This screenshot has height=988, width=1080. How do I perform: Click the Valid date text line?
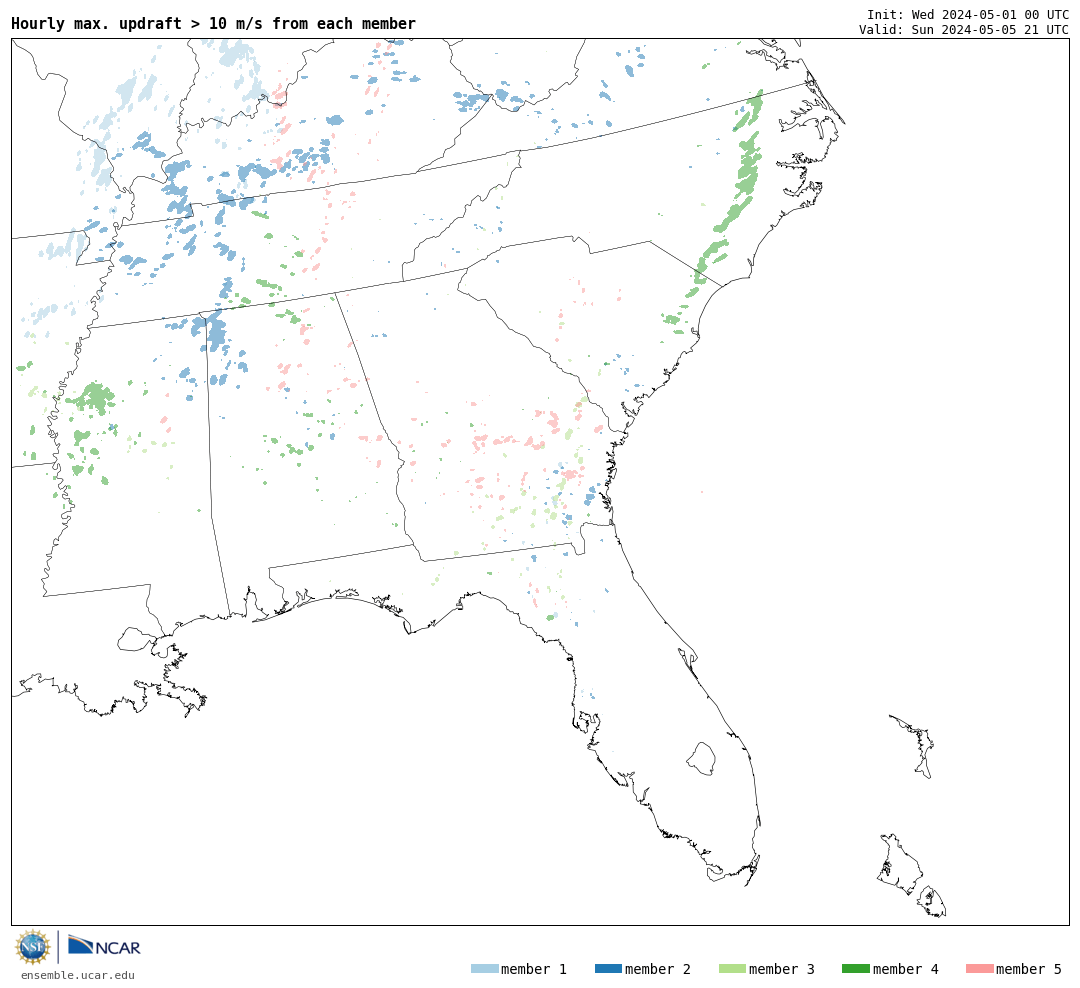click(964, 30)
